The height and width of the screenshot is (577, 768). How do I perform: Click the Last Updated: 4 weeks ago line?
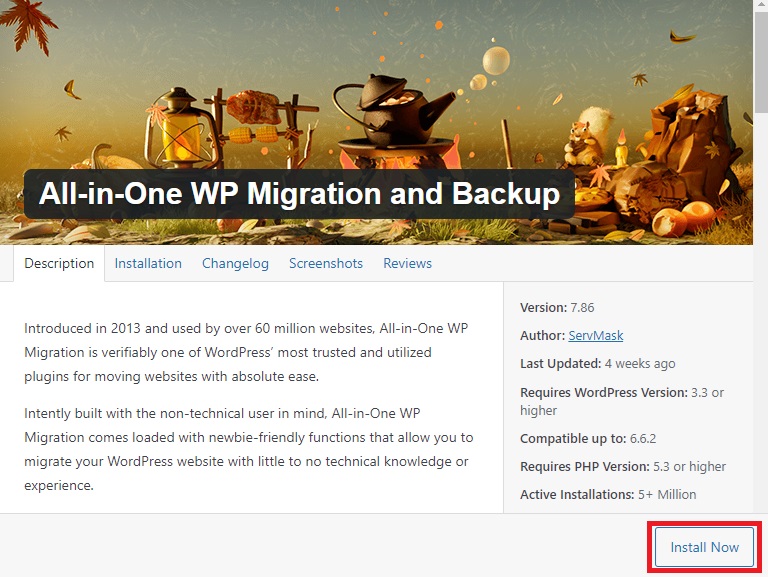[598, 363]
